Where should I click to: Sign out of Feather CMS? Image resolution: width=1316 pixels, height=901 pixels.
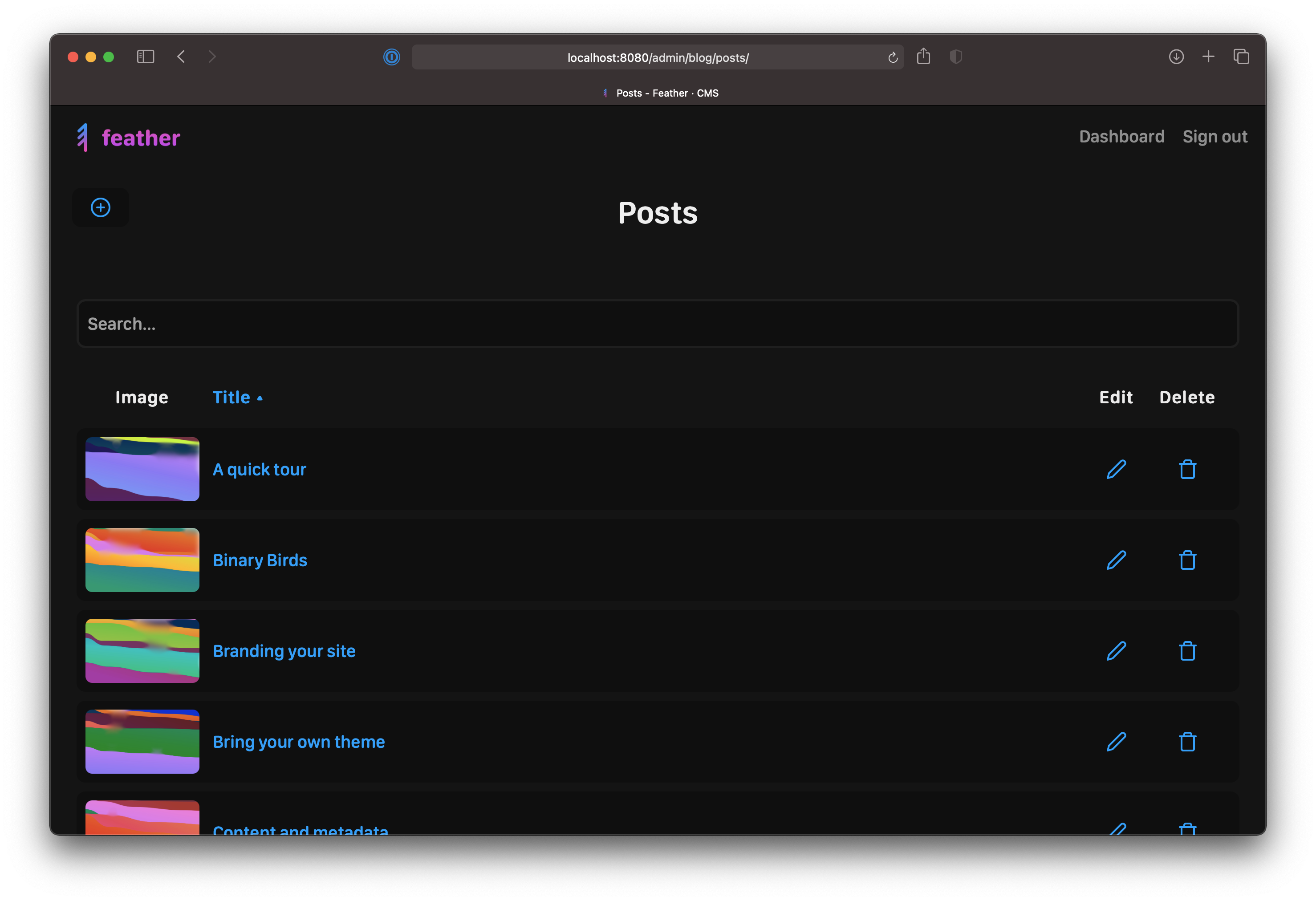(x=1214, y=137)
